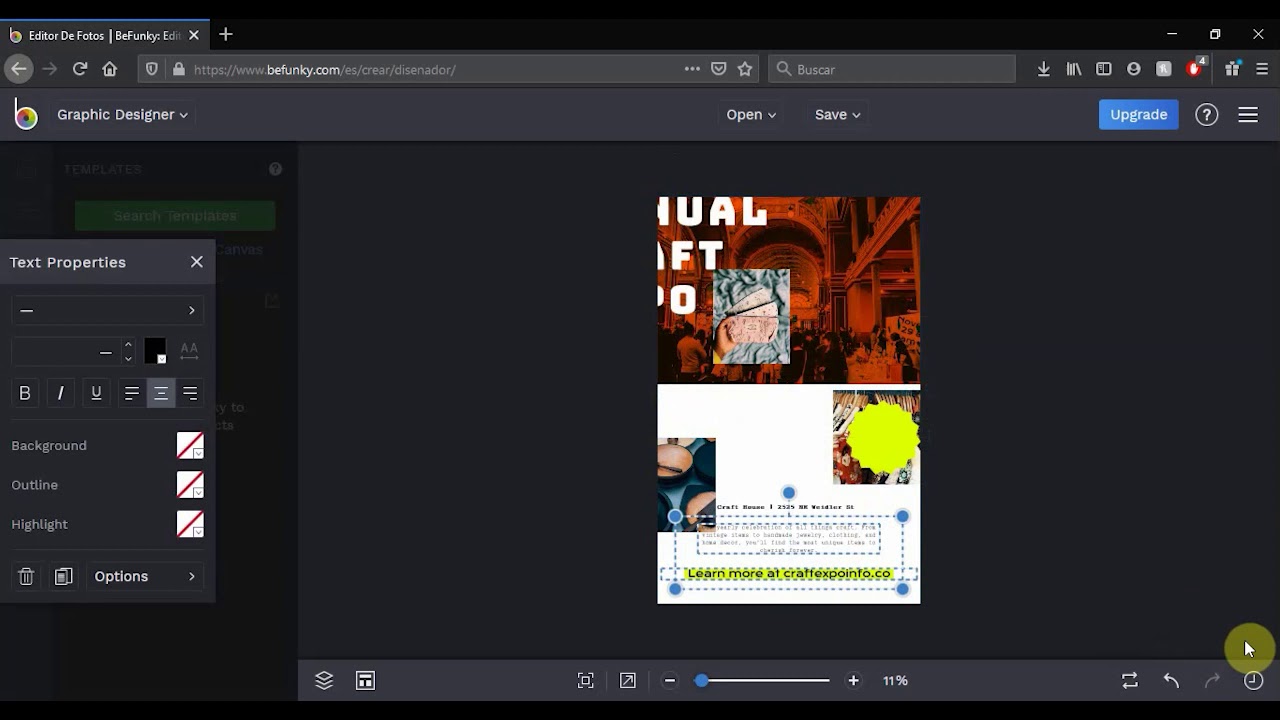Viewport: 1280px width, 720px height.
Task: Go back in the browser
Action: [18, 69]
